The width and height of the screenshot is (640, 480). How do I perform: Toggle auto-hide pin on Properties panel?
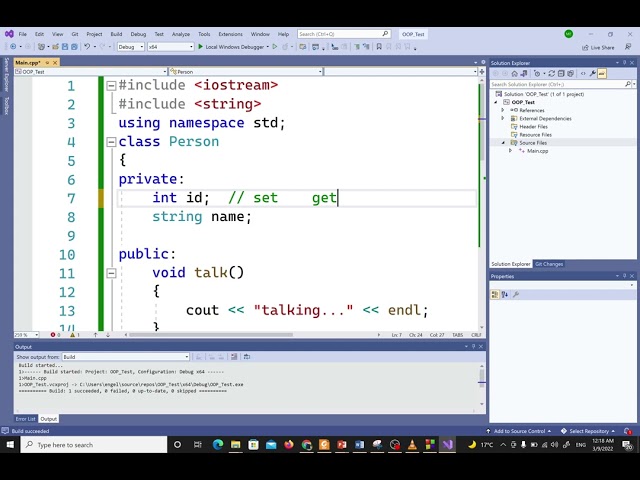(x=624, y=276)
